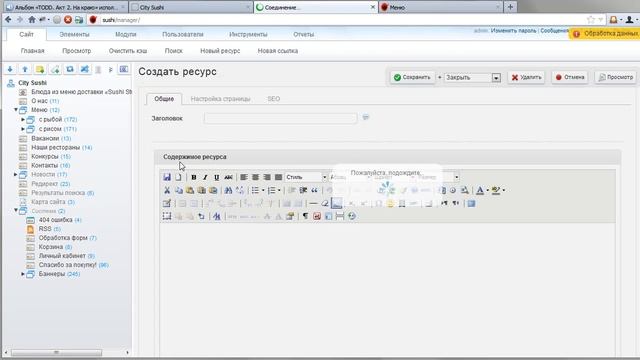The height and width of the screenshot is (360, 640).
Task: Click the Отмена button
Action: (570, 77)
